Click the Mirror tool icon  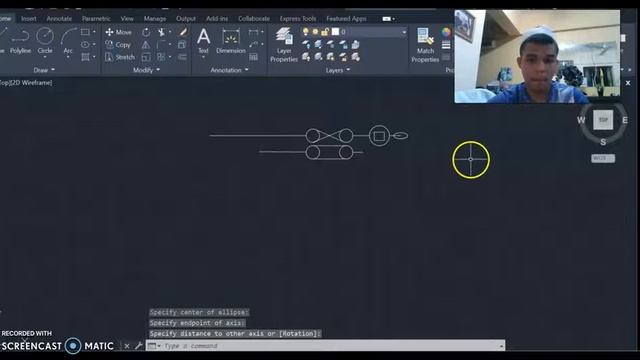point(146,44)
